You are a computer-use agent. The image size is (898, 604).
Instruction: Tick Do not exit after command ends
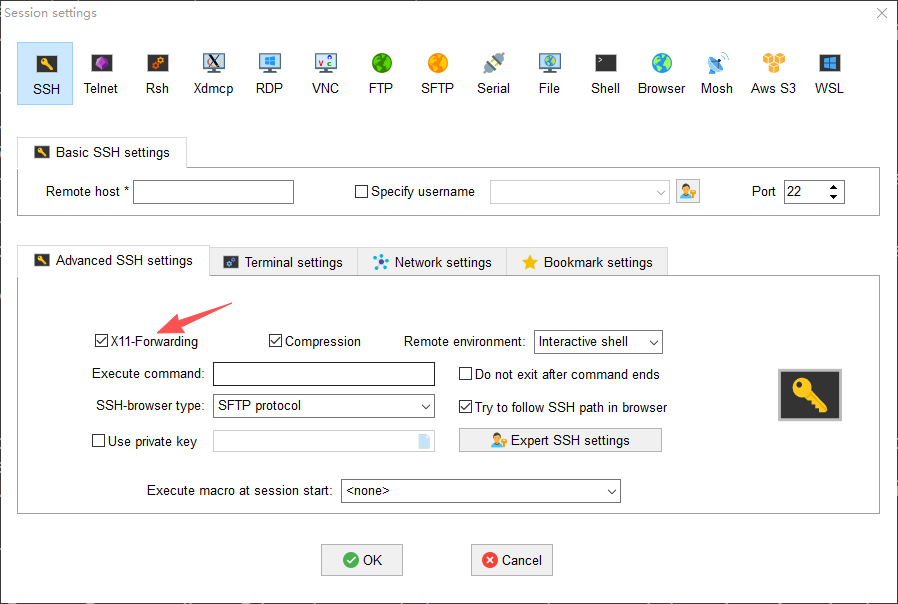466,374
